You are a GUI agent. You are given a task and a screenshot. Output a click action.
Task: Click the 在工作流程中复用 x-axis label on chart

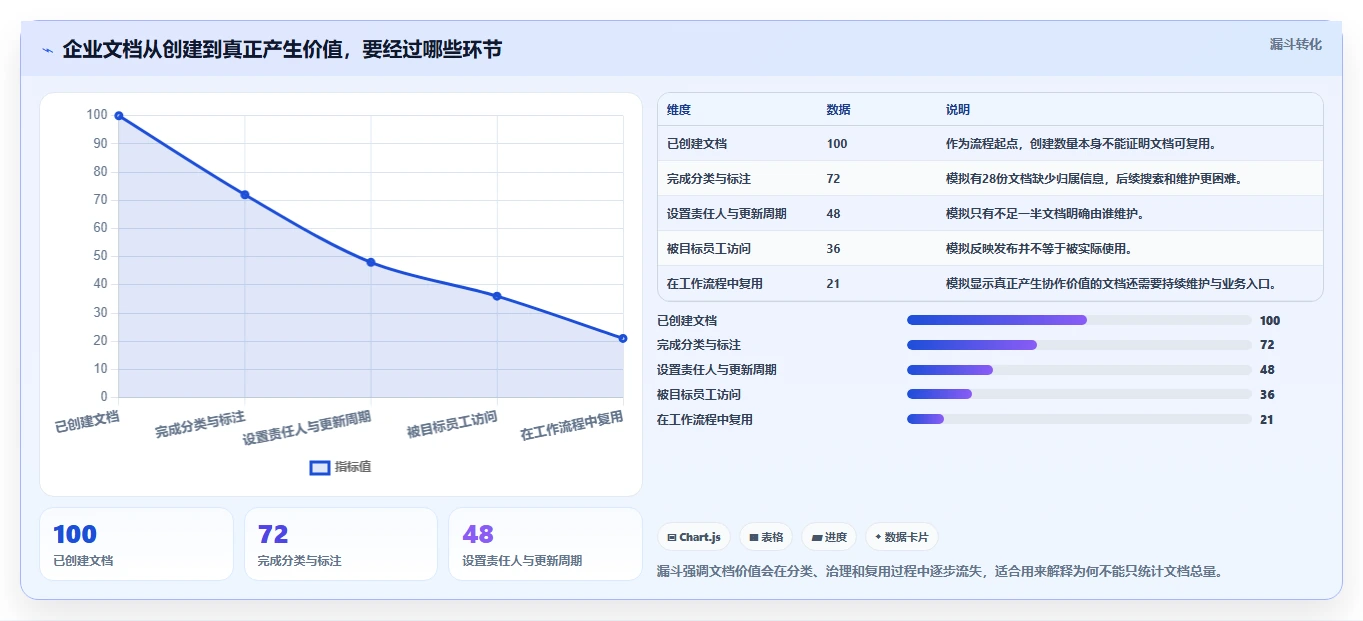click(572, 425)
